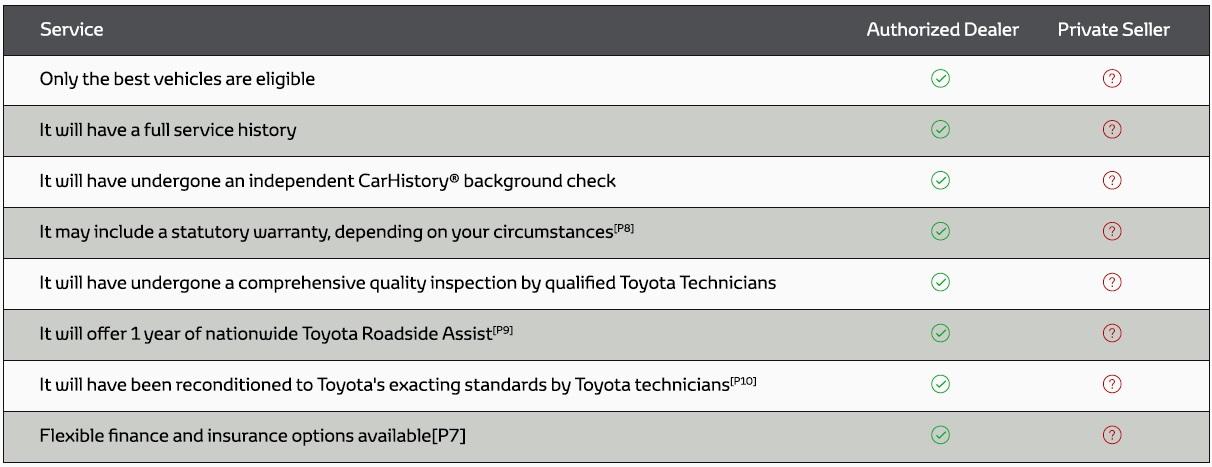Click green check for statutory warranty row
This screenshot has height=467, width=1212.
coord(940,231)
